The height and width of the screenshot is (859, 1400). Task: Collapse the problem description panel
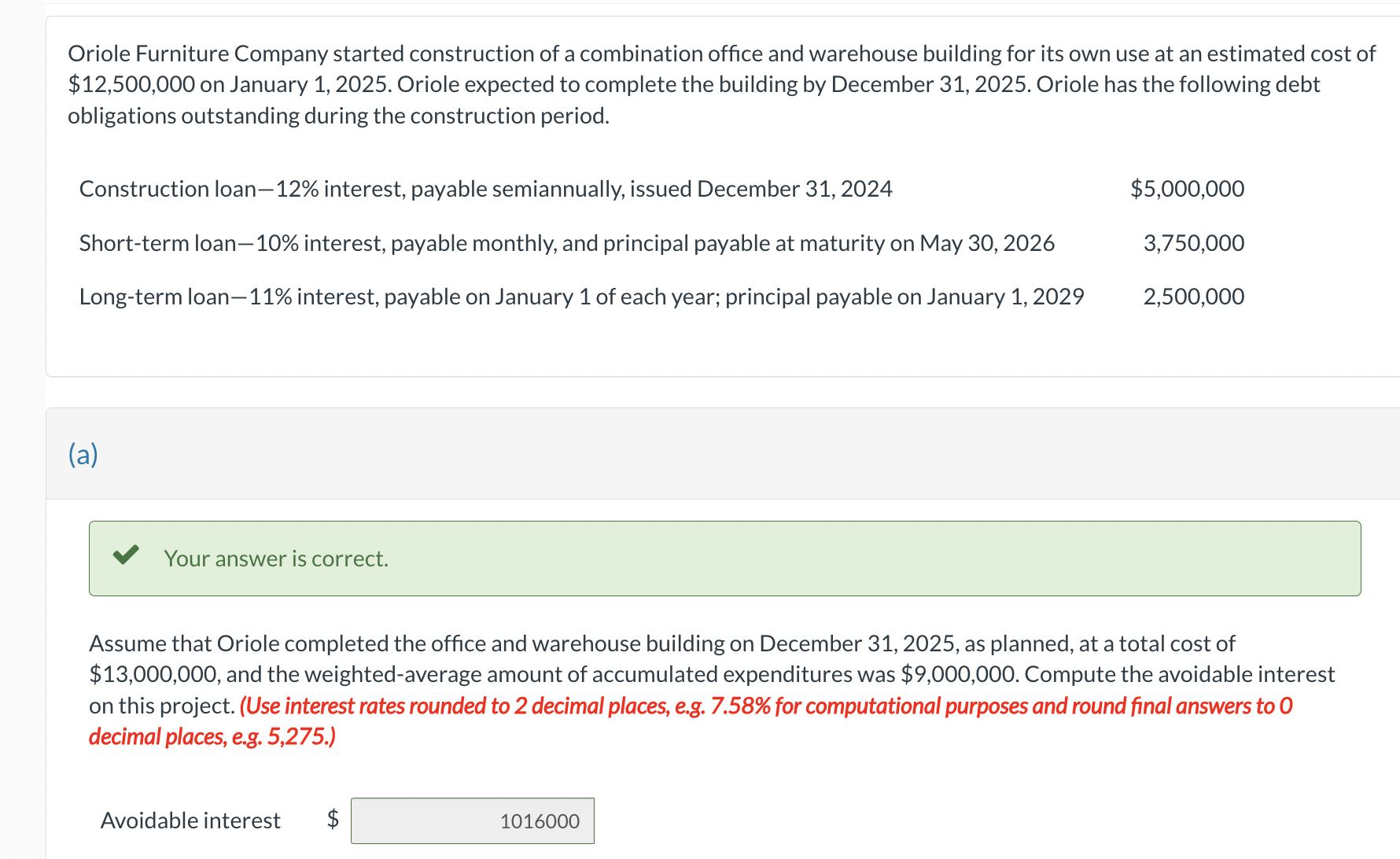coord(708,84)
